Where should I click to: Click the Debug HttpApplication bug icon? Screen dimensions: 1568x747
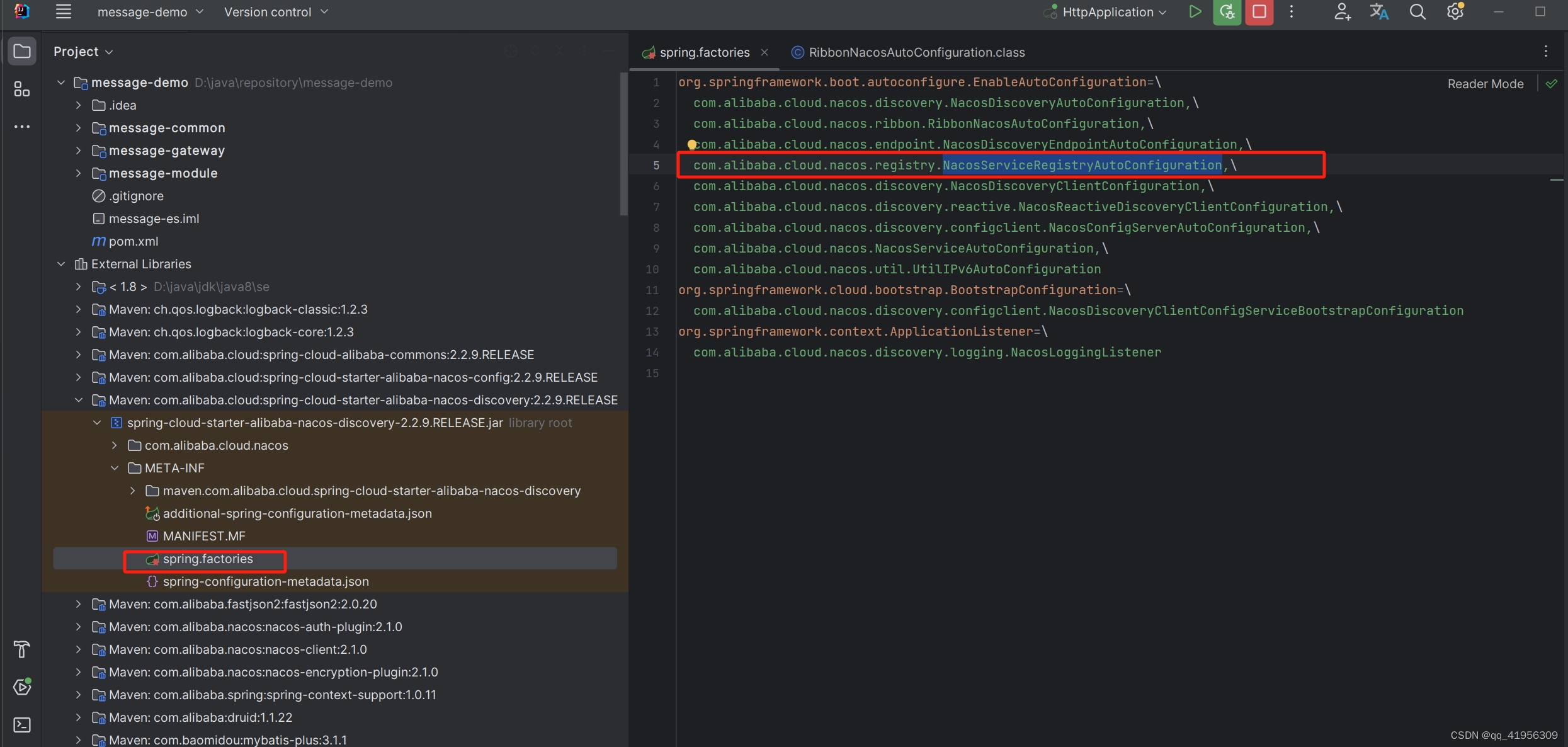click(x=1227, y=11)
